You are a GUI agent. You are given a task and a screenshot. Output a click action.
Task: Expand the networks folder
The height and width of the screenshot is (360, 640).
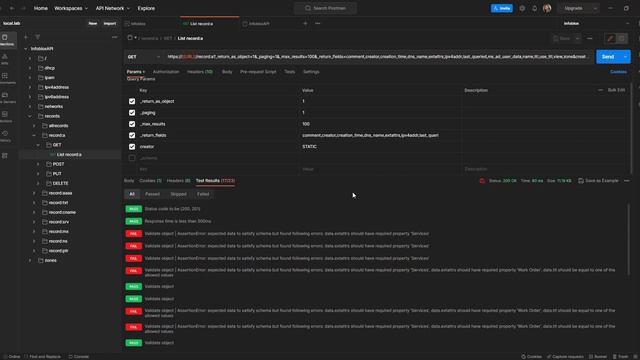30,107
